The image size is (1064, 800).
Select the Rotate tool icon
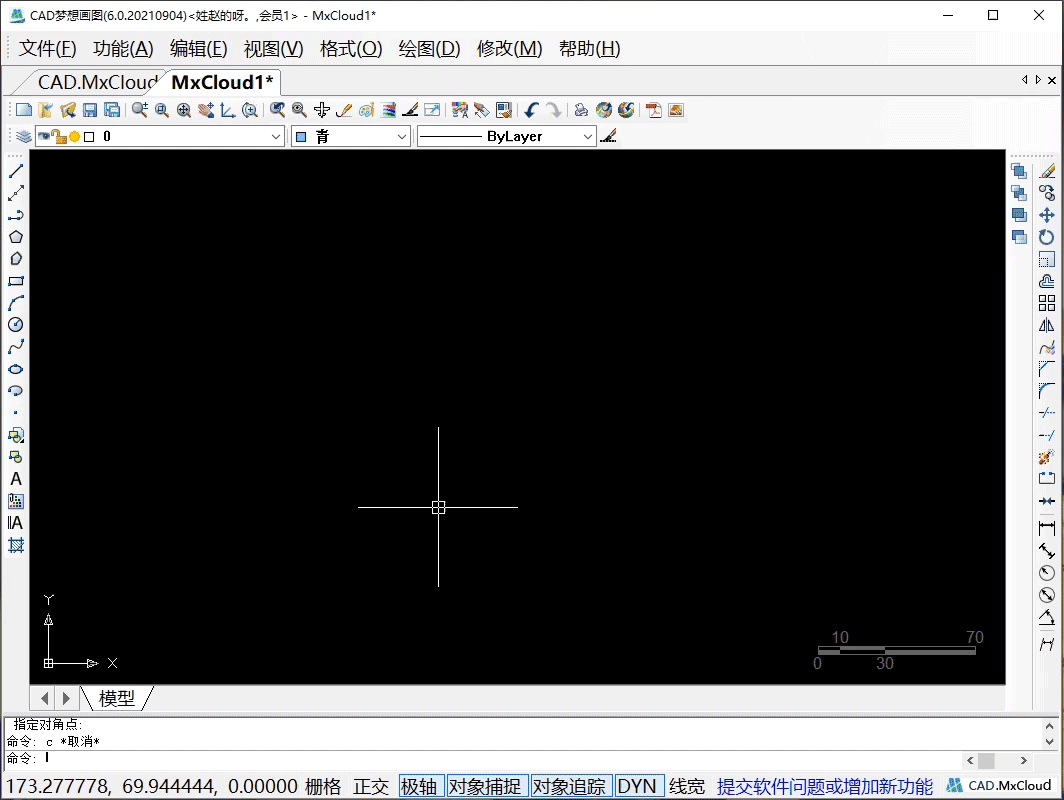click(x=1046, y=237)
